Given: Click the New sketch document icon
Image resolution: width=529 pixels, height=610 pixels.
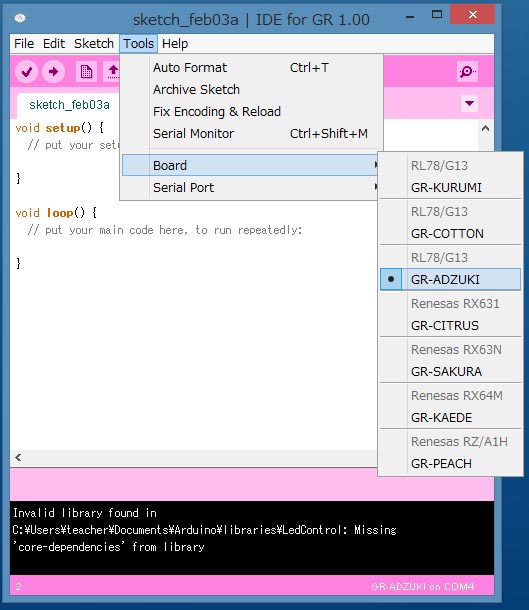Looking at the screenshot, I should pyautogui.click(x=86, y=72).
